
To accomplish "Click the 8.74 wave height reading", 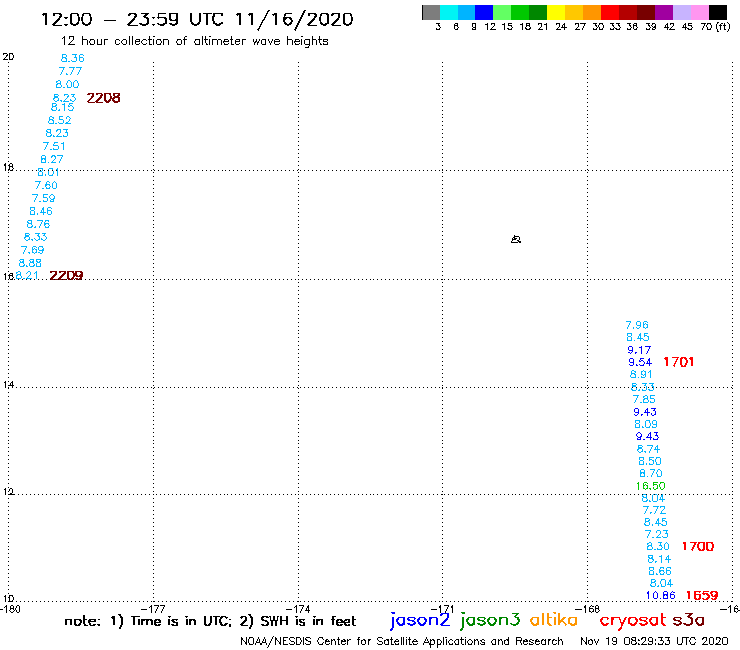I will click(648, 449).
